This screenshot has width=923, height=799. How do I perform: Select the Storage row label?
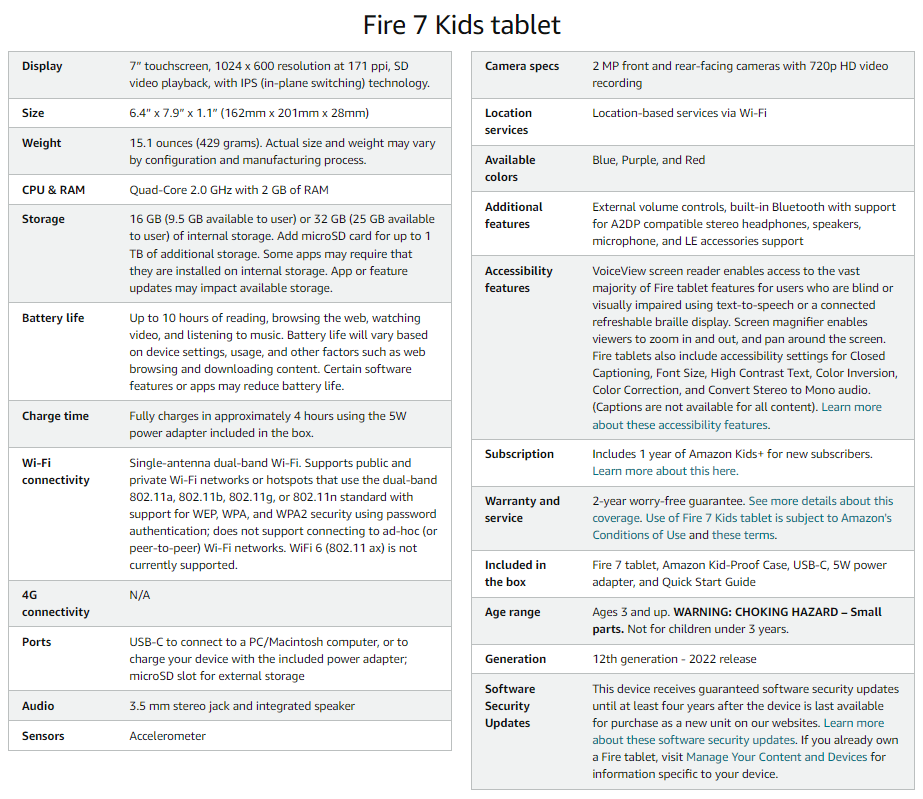[44, 219]
